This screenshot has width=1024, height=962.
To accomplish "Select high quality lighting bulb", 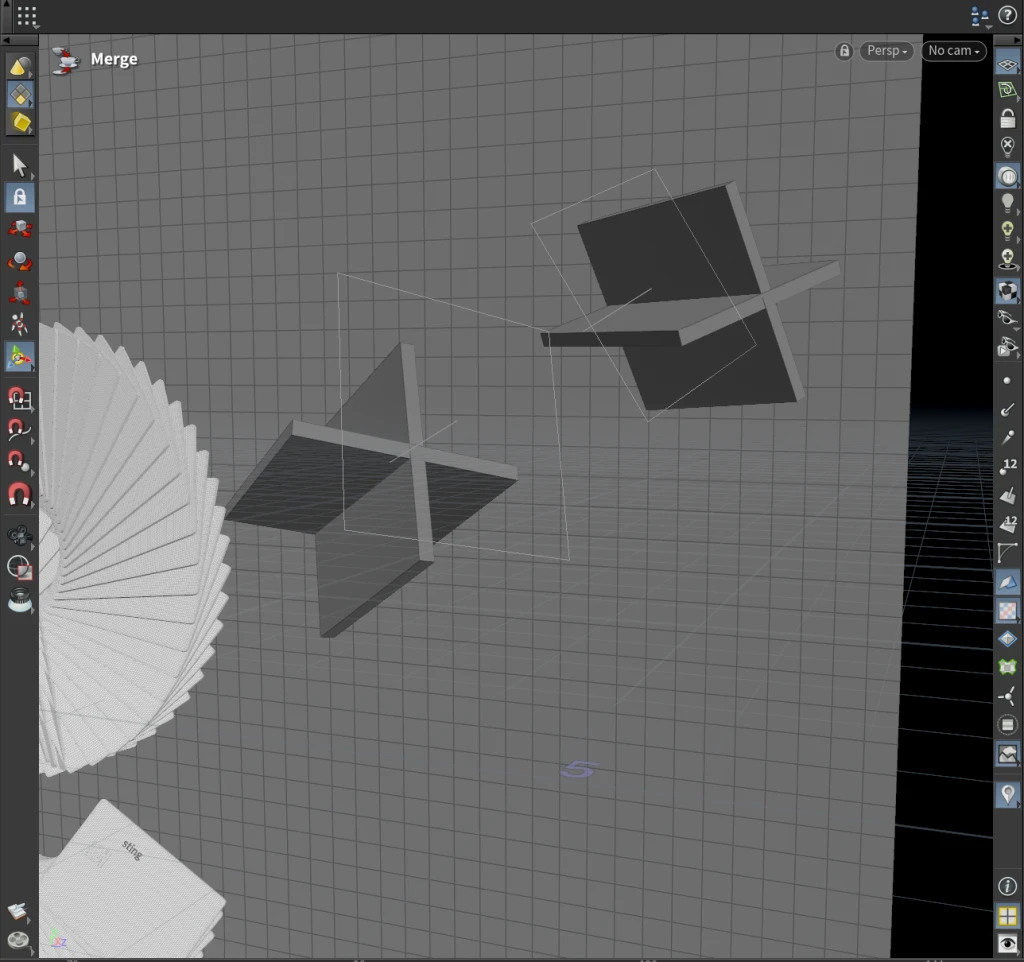I will [x=1007, y=231].
